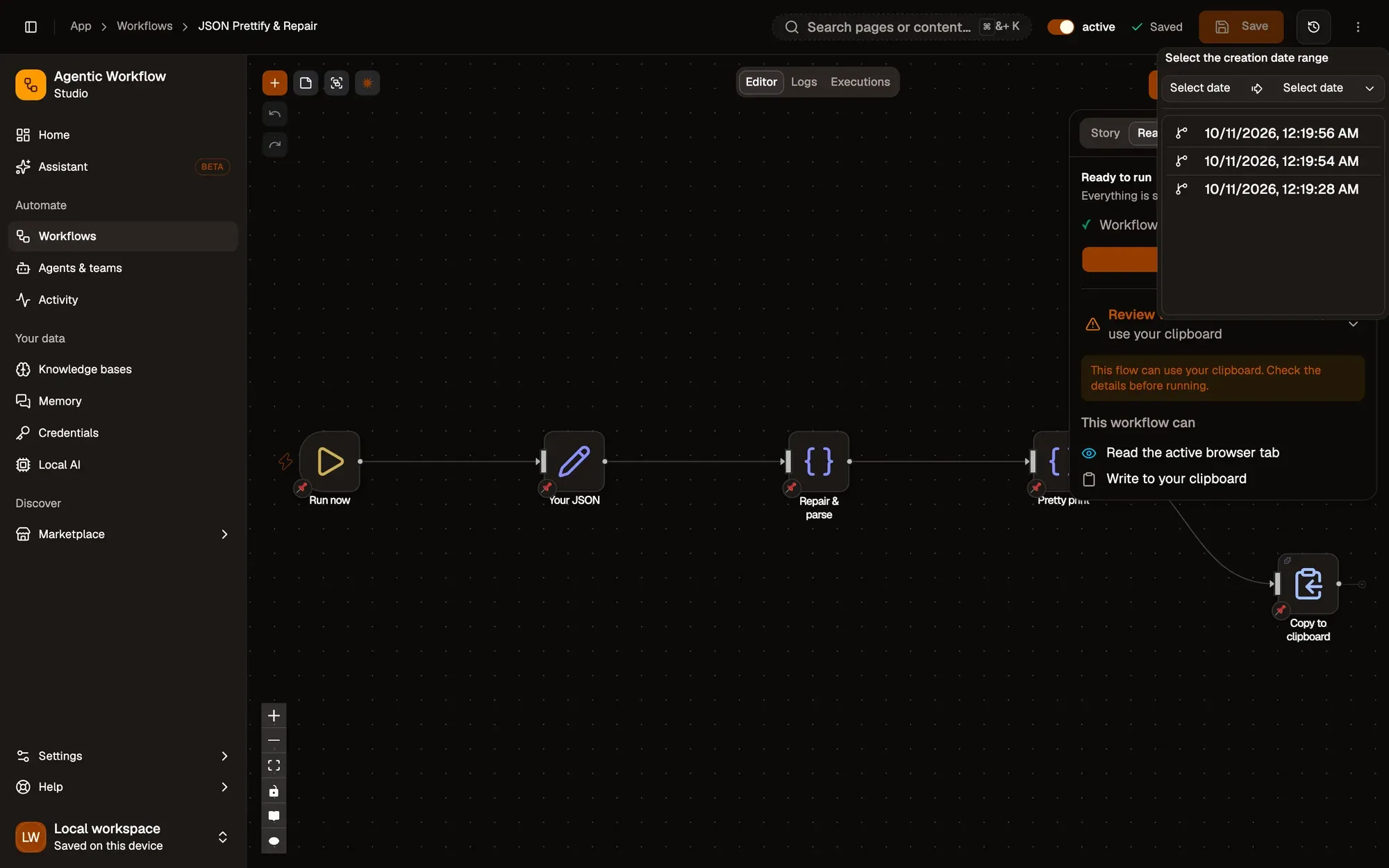1389x868 pixels.
Task: Select the Editor tab
Action: point(761,82)
